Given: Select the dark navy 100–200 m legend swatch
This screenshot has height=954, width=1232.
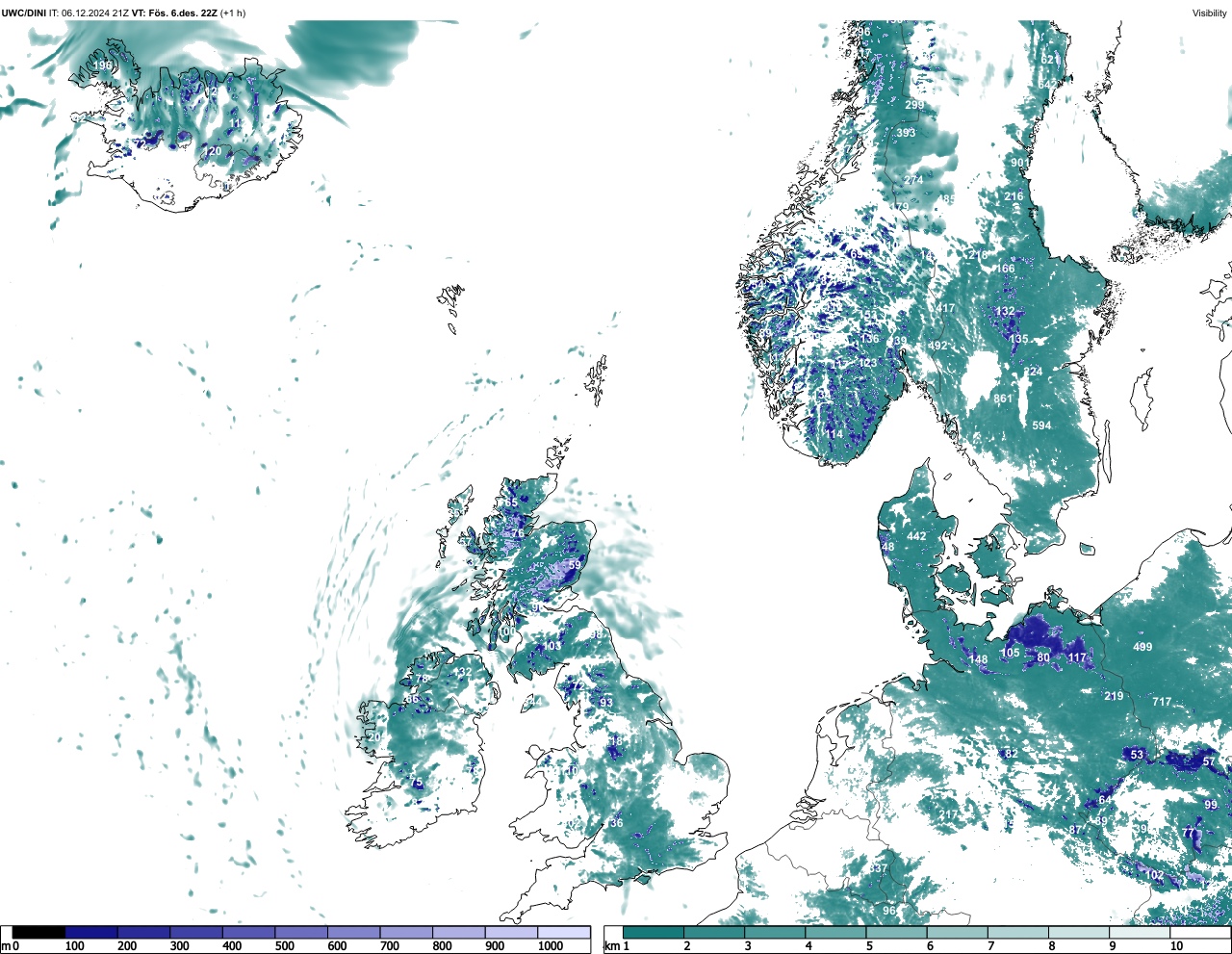Looking at the screenshot, I should (x=91, y=932).
